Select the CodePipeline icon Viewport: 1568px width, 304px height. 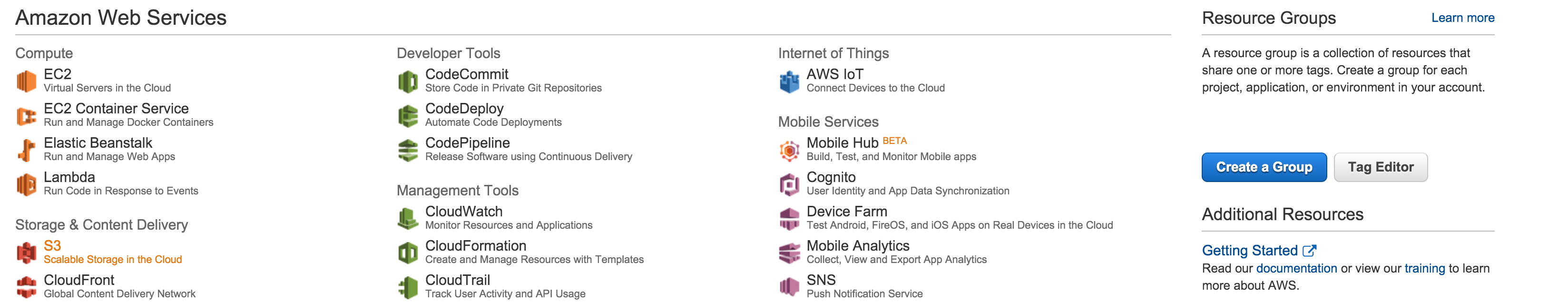(x=407, y=150)
